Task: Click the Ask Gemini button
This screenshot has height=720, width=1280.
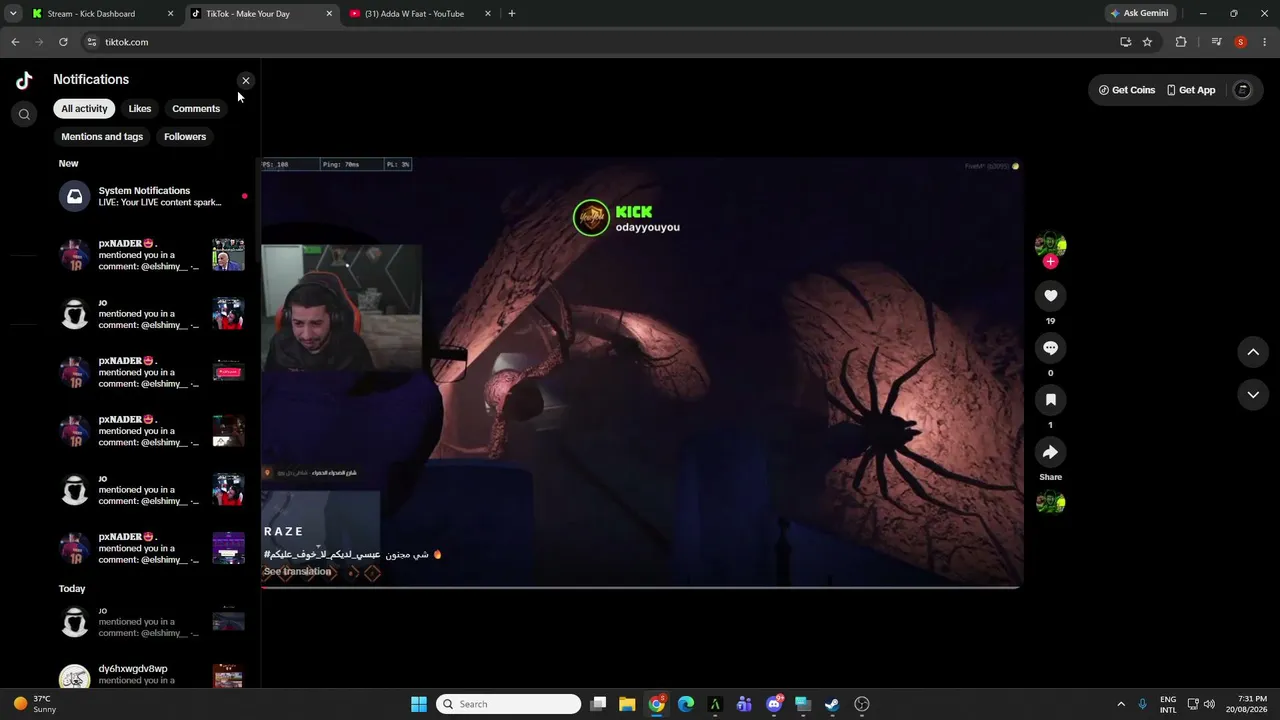Action: pos(1139,14)
